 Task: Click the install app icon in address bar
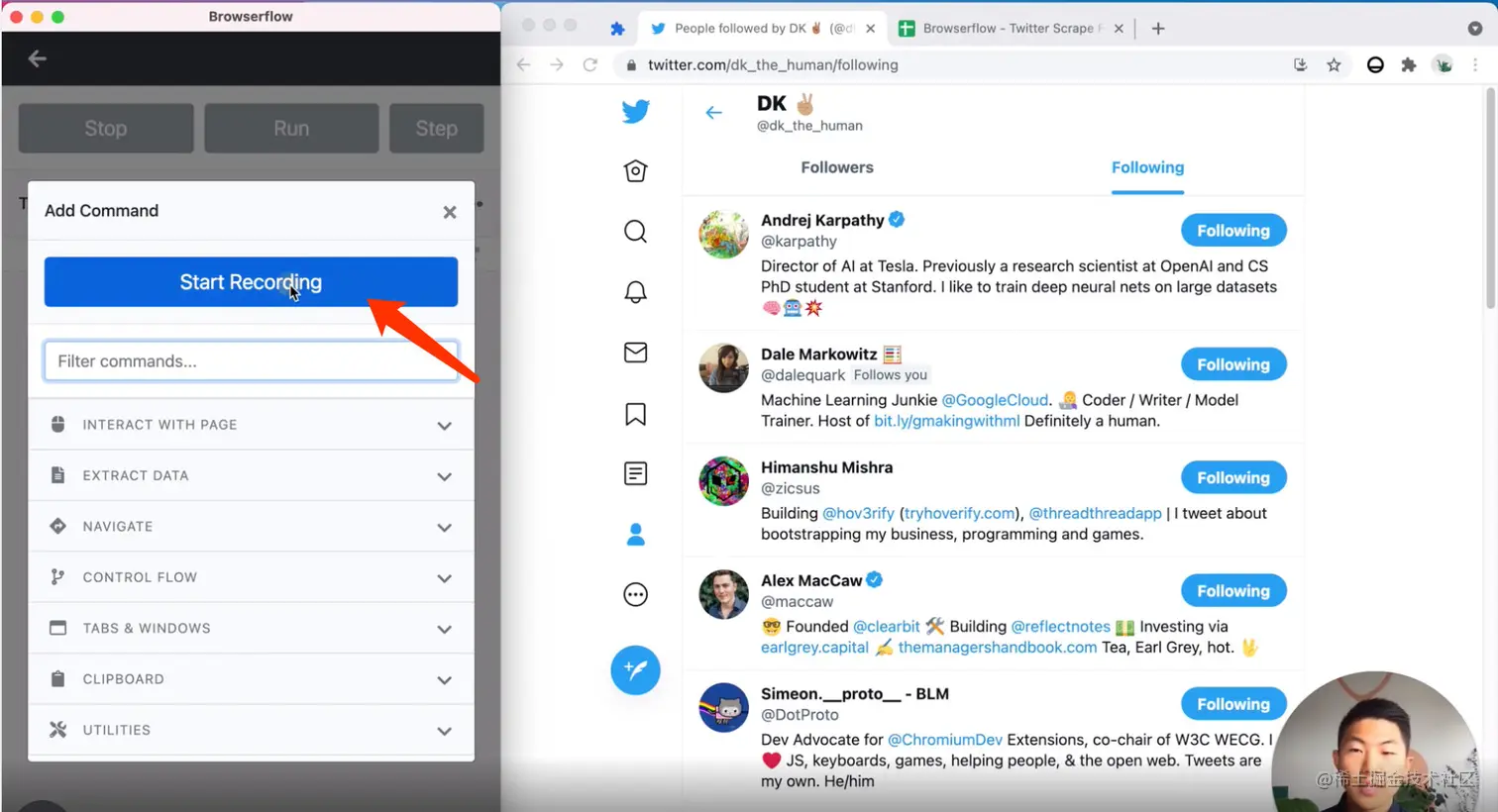point(1301,64)
